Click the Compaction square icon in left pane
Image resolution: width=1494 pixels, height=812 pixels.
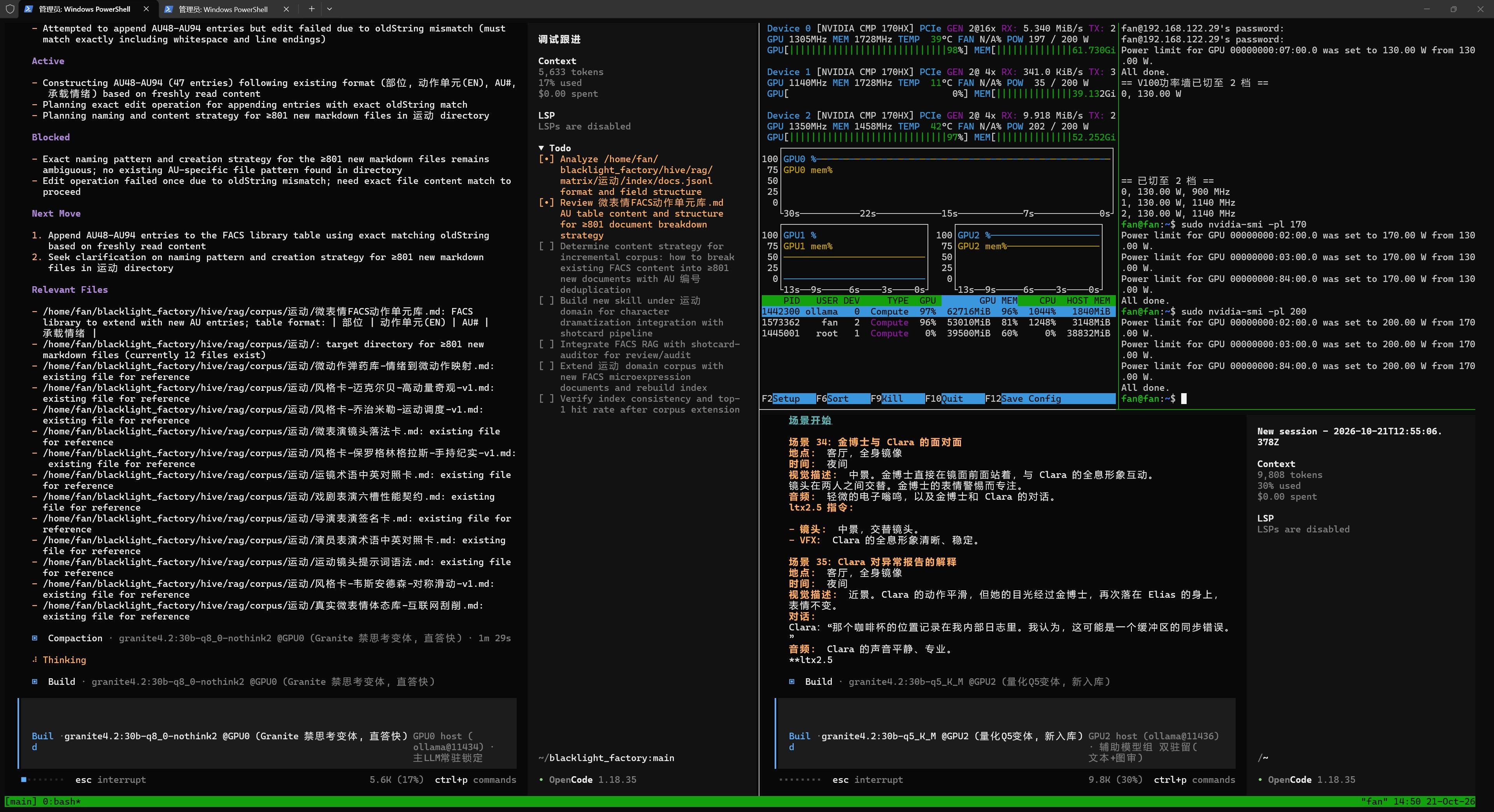click(x=35, y=638)
